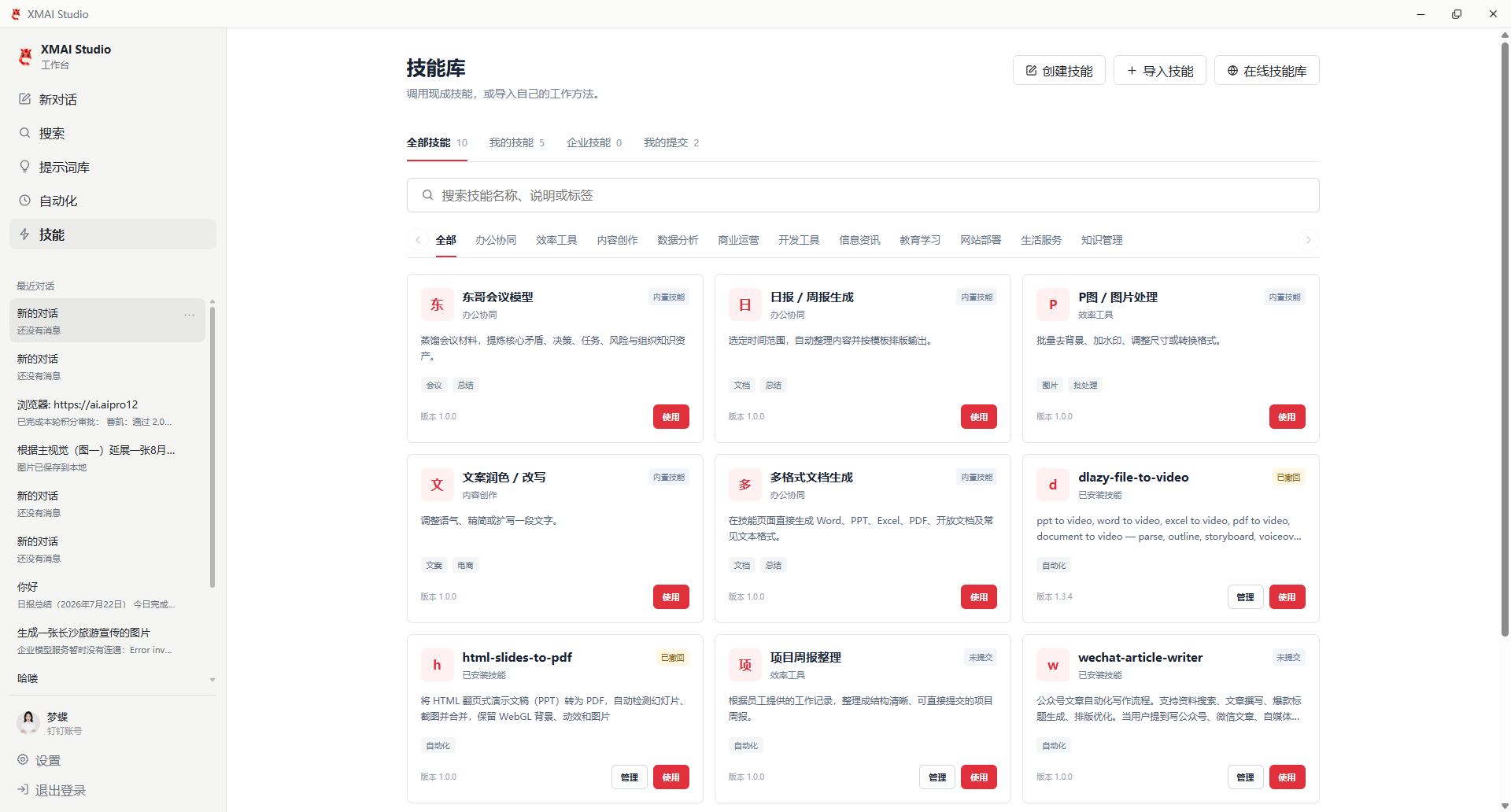Viewport: 1511px width, 812px height.
Task: Click the main page vertical scrollbar
Action: click(x=1505, y=338)
